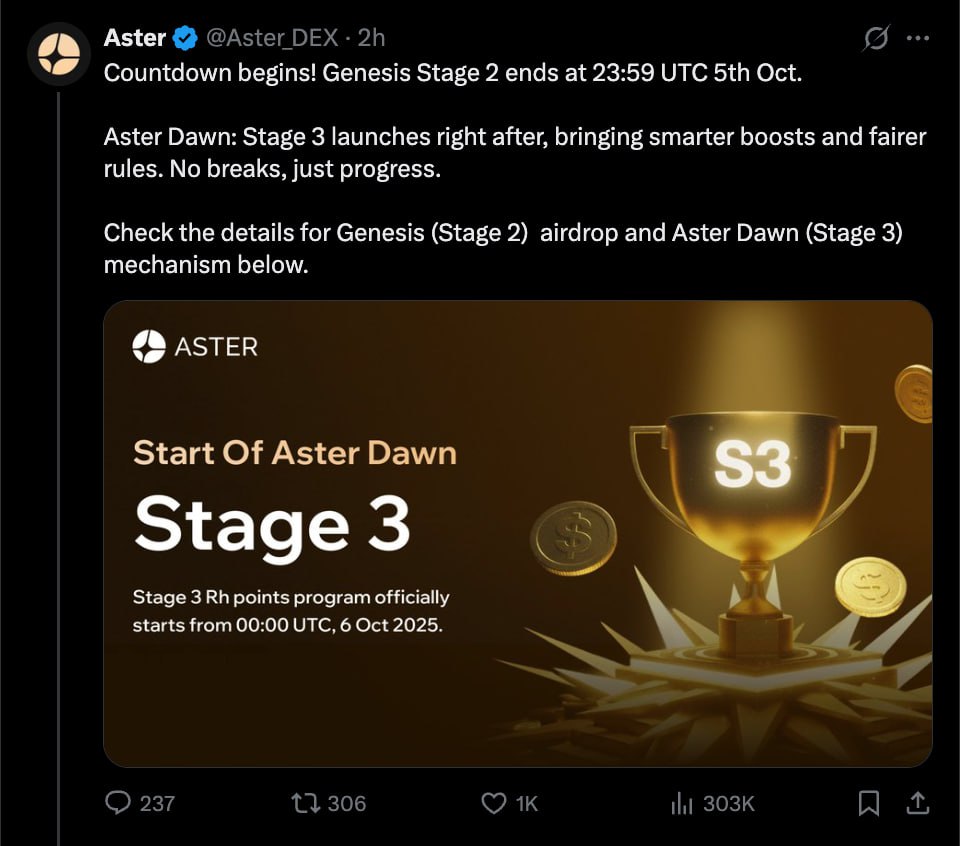Like the post with the heart
The height and width of the screenshot is (846, 960).
tap(494, 802)
